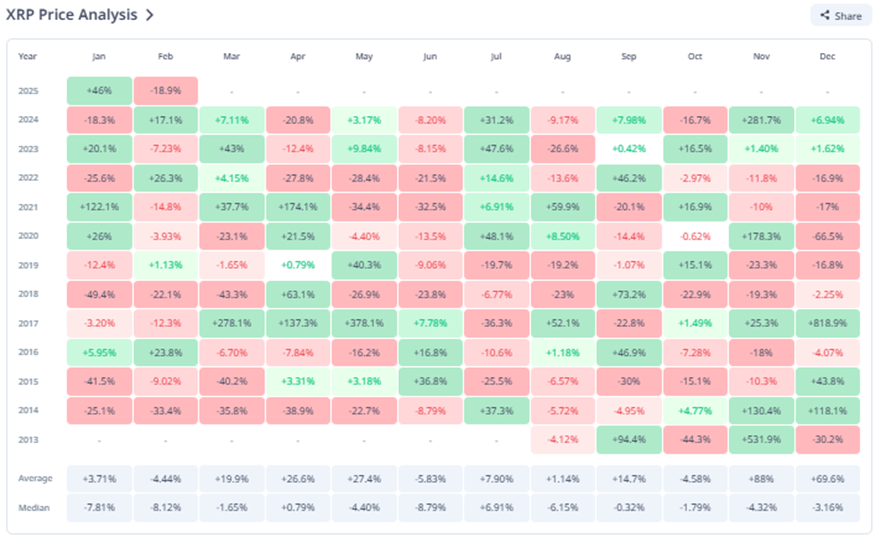The width and height of the screenshot is (886, 553).
Task: Select the Jan column header
Action: coord(99,57)
